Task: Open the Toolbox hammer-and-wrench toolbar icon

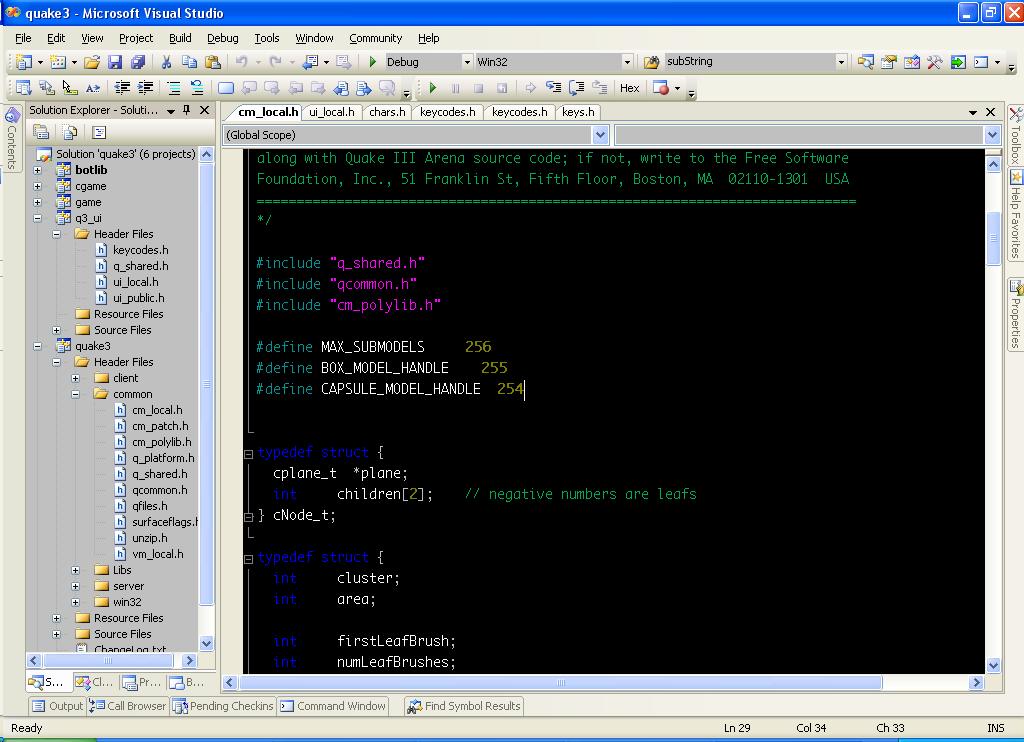Action: coord(934,62)
